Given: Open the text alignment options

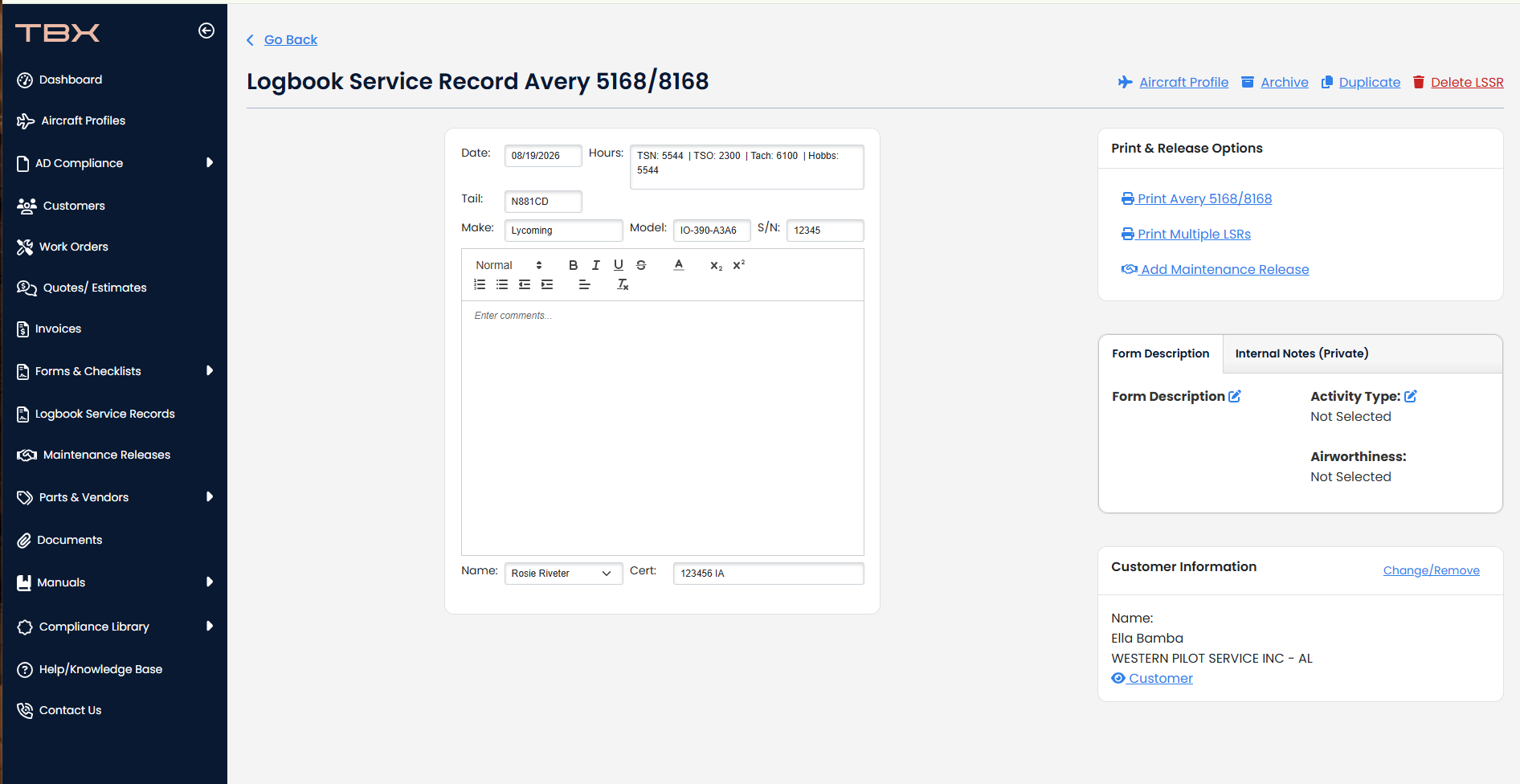Looking at the screenshot, I should [584, 284].
